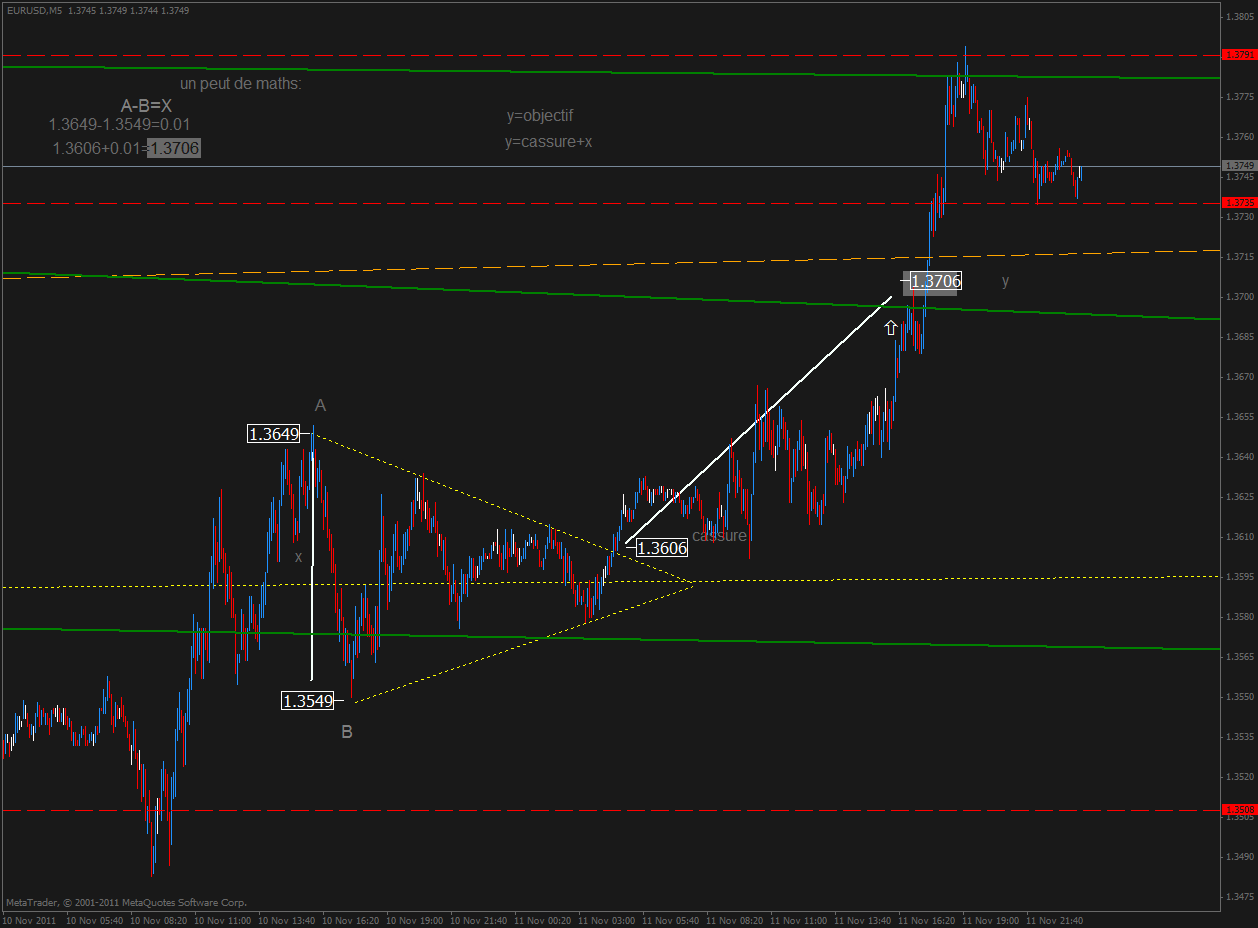
Task: Click the white up-arrow marker under 1.3706
Action: pyautogui.click(x=891, y=327)
